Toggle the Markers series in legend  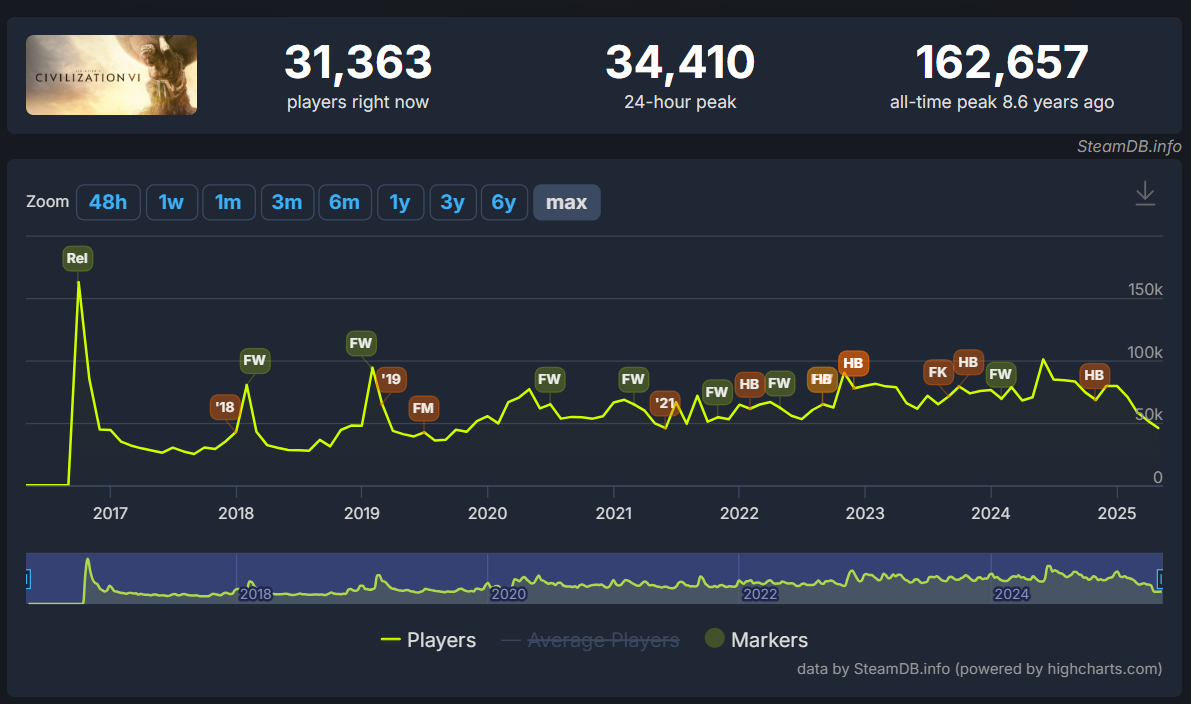coord(757,639)
